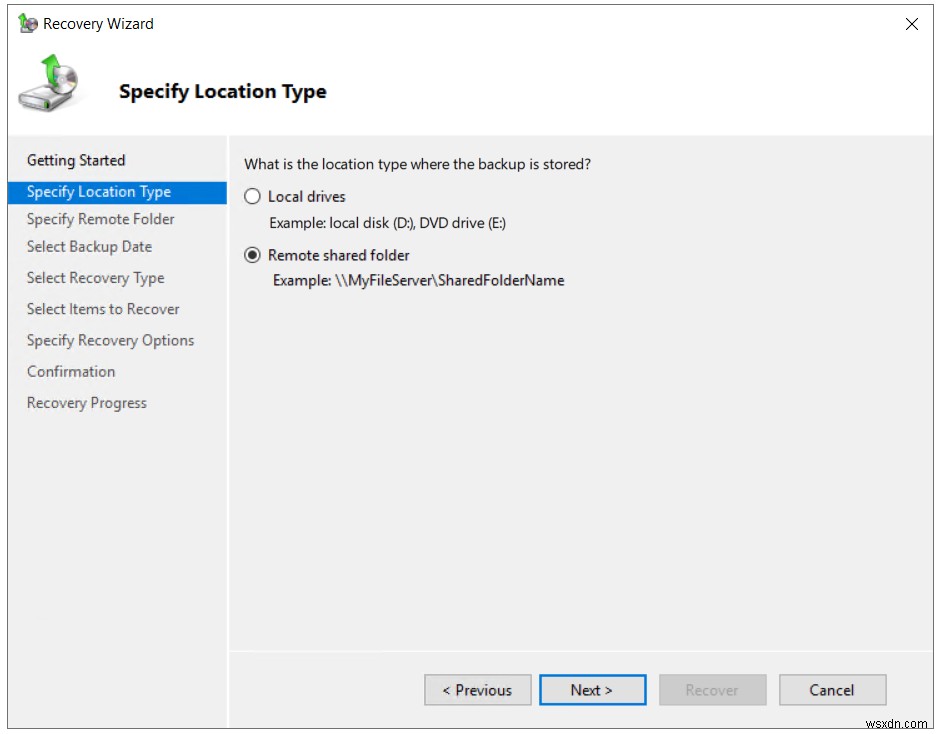939x734 pixels.
Task: Open Select Recovery Type in sidebar
Action: click(94, 278)
